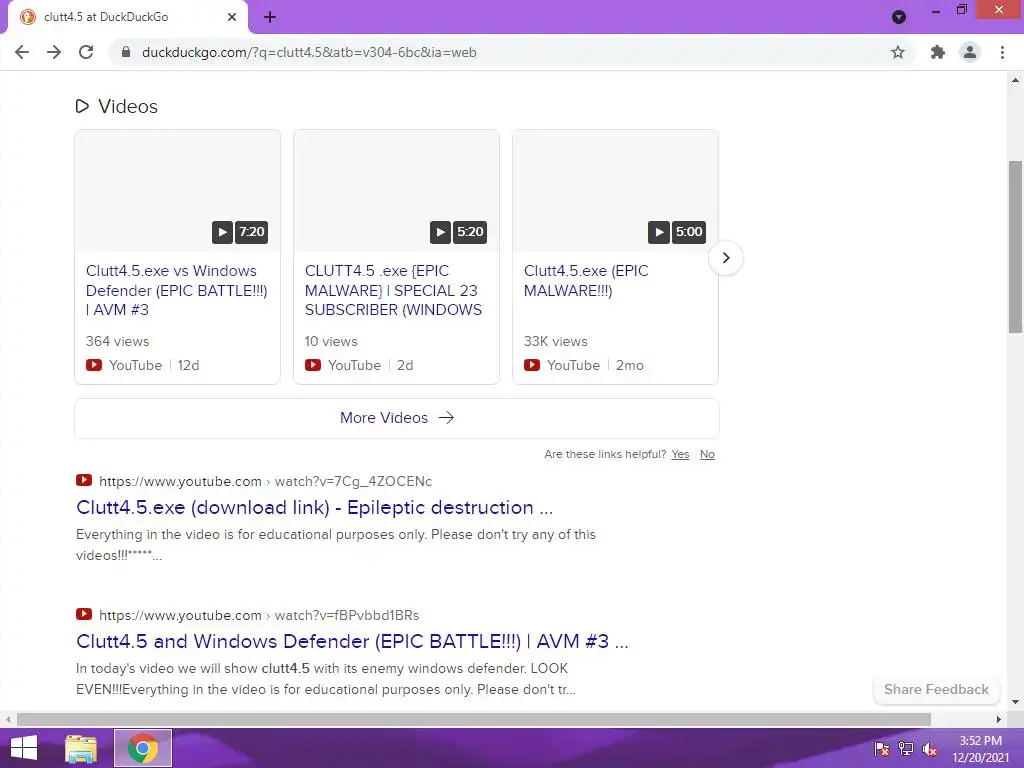Click the horizontal scrollbar thumb

pyautogui.click(x=473, y=719)
